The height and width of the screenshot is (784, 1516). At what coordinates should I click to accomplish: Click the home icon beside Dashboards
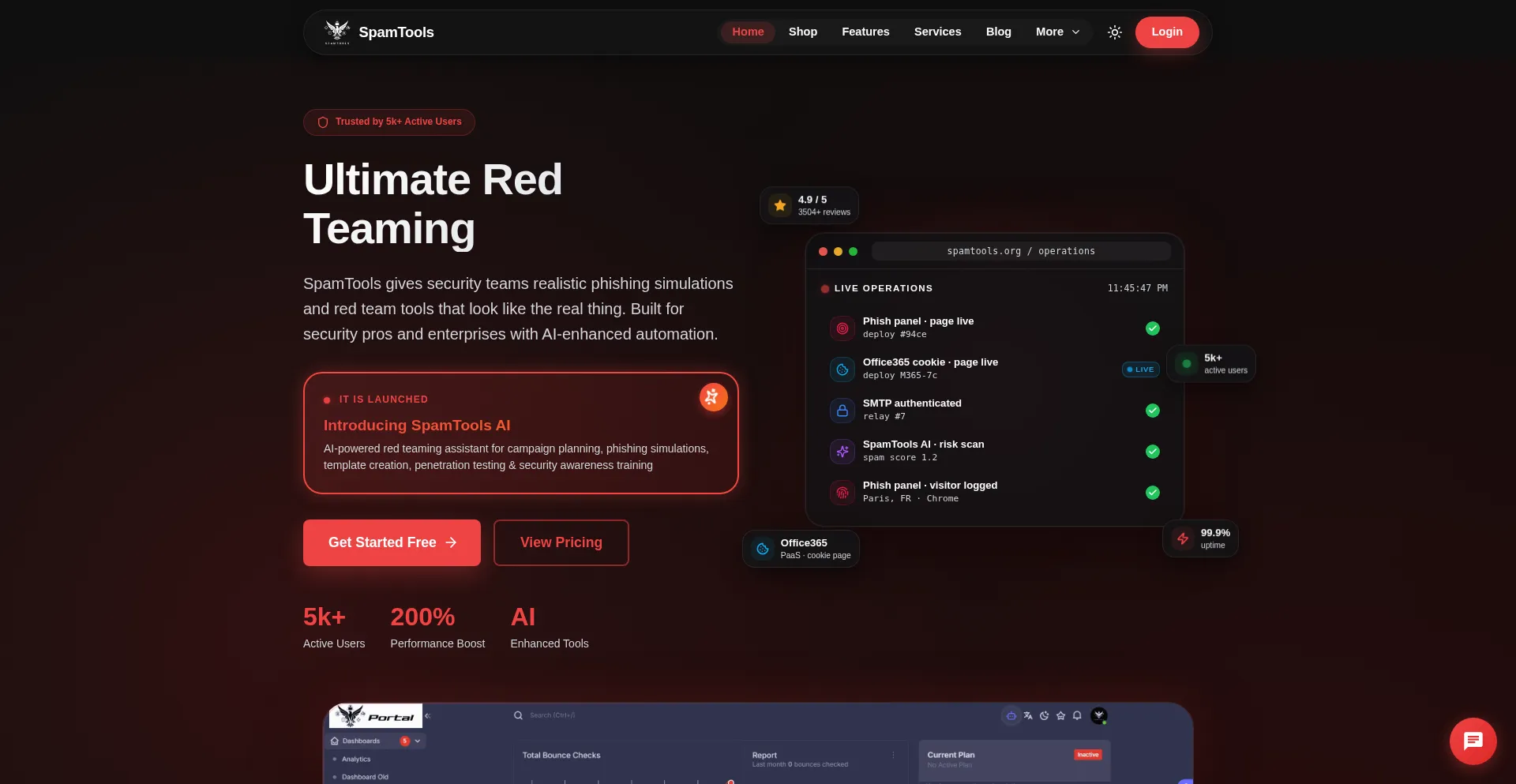(x=335, y=741)
